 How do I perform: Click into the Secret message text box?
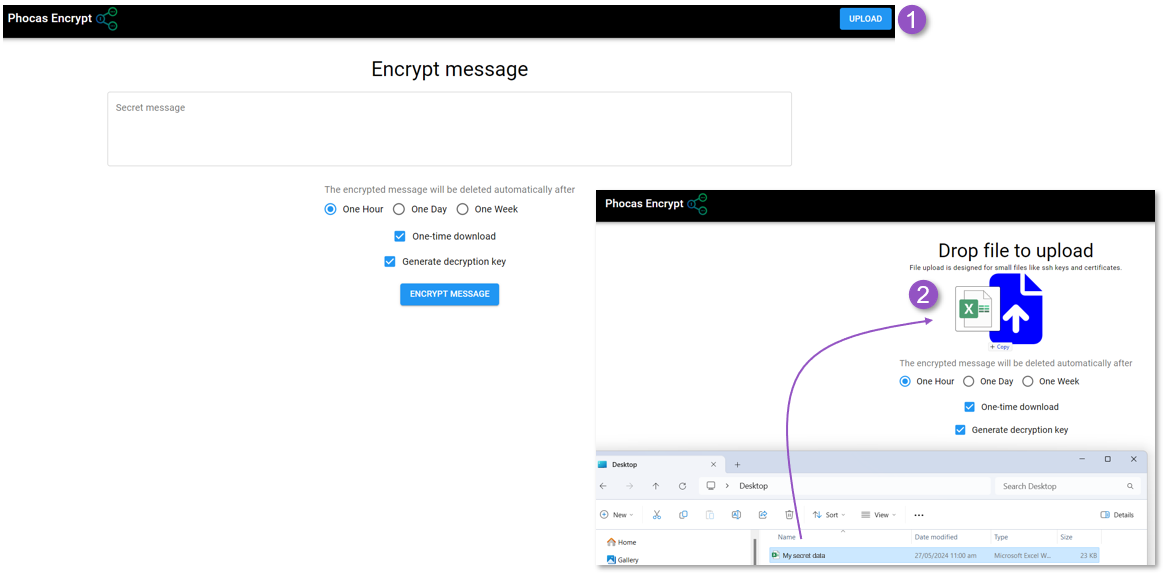pyautogui.click(x=450, y=128)
